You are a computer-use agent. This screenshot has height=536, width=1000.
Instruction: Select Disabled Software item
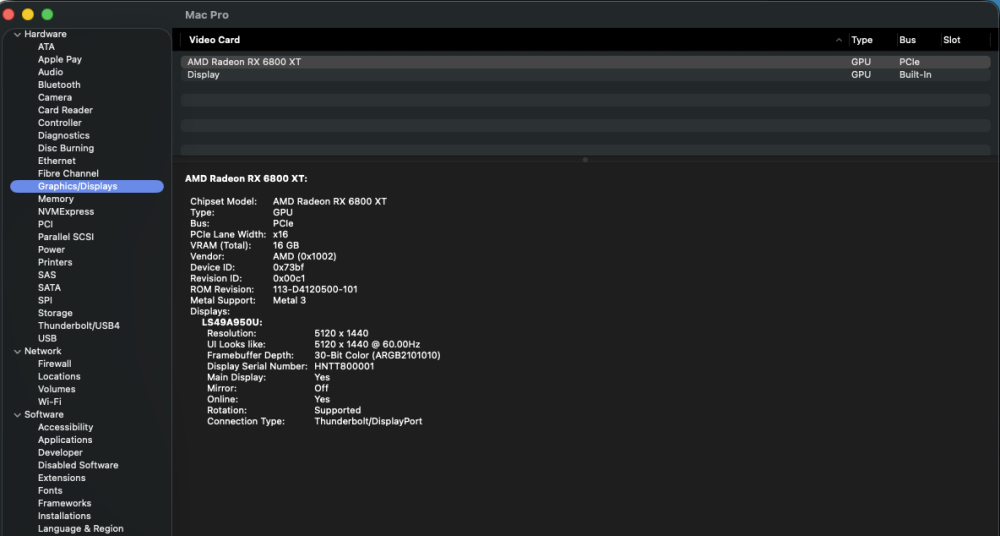[x=78, y=465]
